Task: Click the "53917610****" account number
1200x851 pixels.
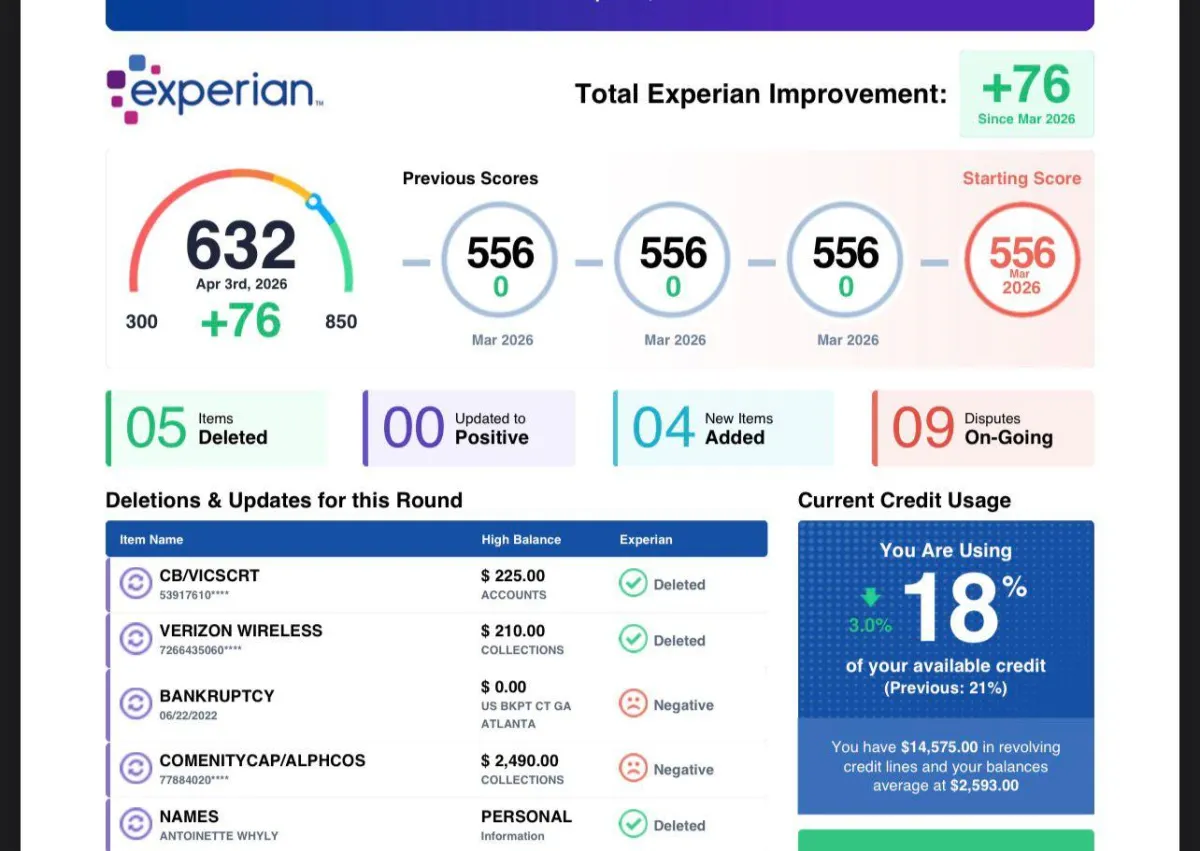Action: (194, 595)
